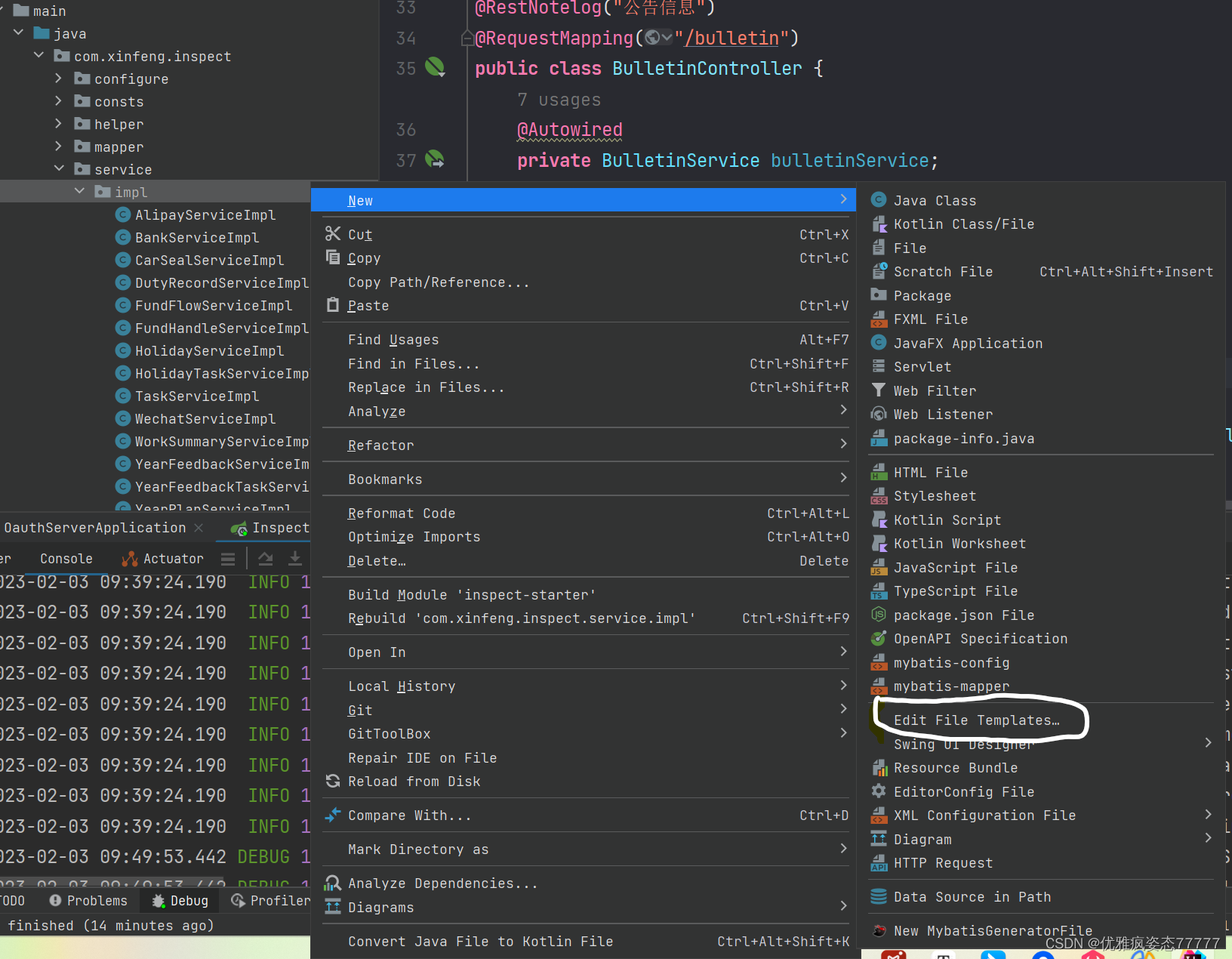
Task: Expand the mapper package
Action: 58,146
